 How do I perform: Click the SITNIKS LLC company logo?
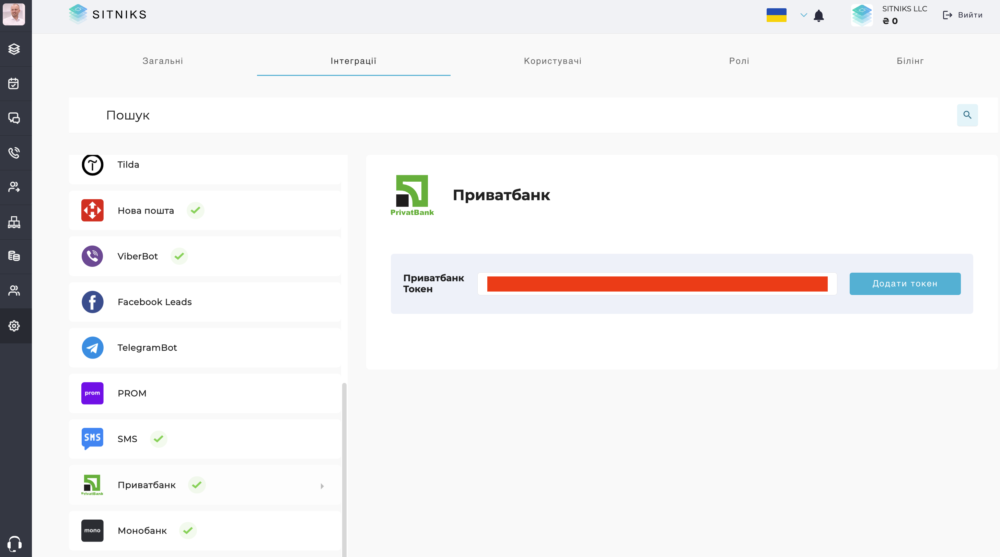click(x=862, y=15)
